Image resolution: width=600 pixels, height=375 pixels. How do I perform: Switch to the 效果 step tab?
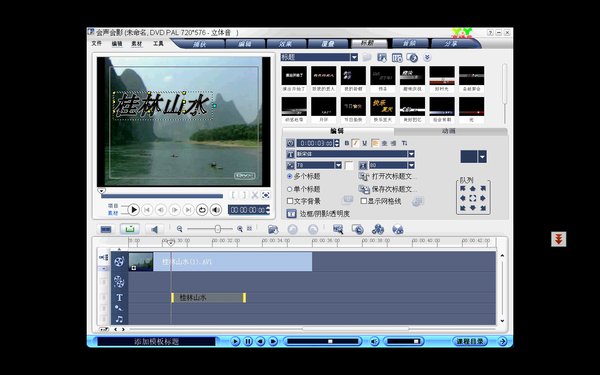[x=285, y=44]
